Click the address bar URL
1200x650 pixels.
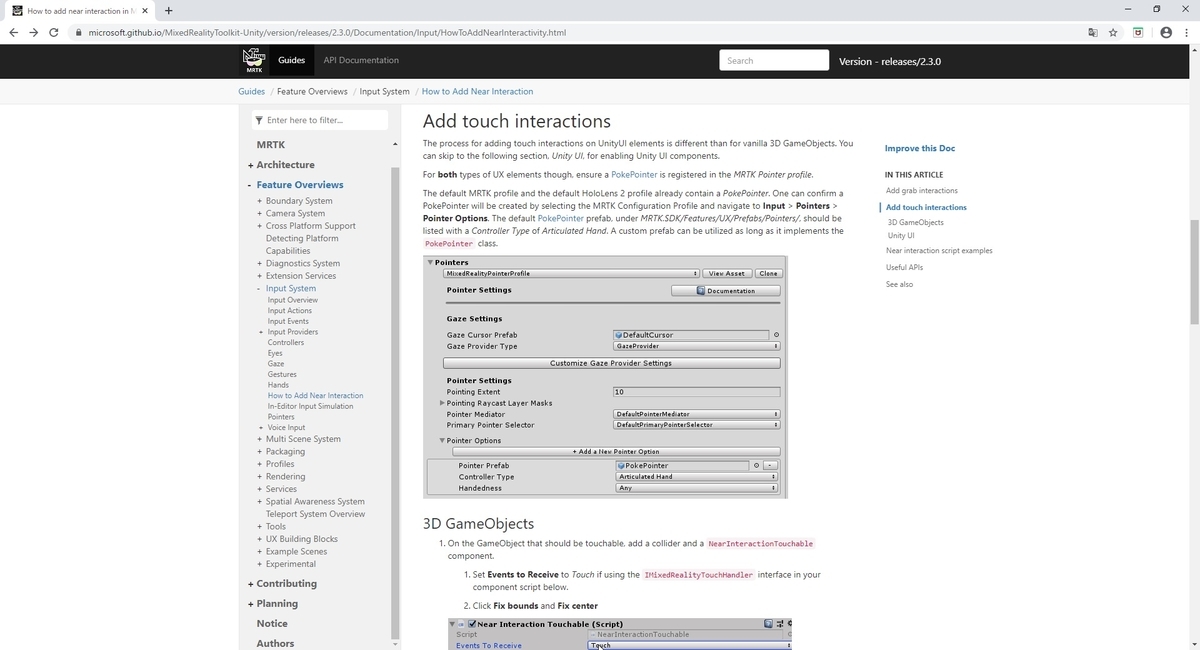tap(327, 32)
